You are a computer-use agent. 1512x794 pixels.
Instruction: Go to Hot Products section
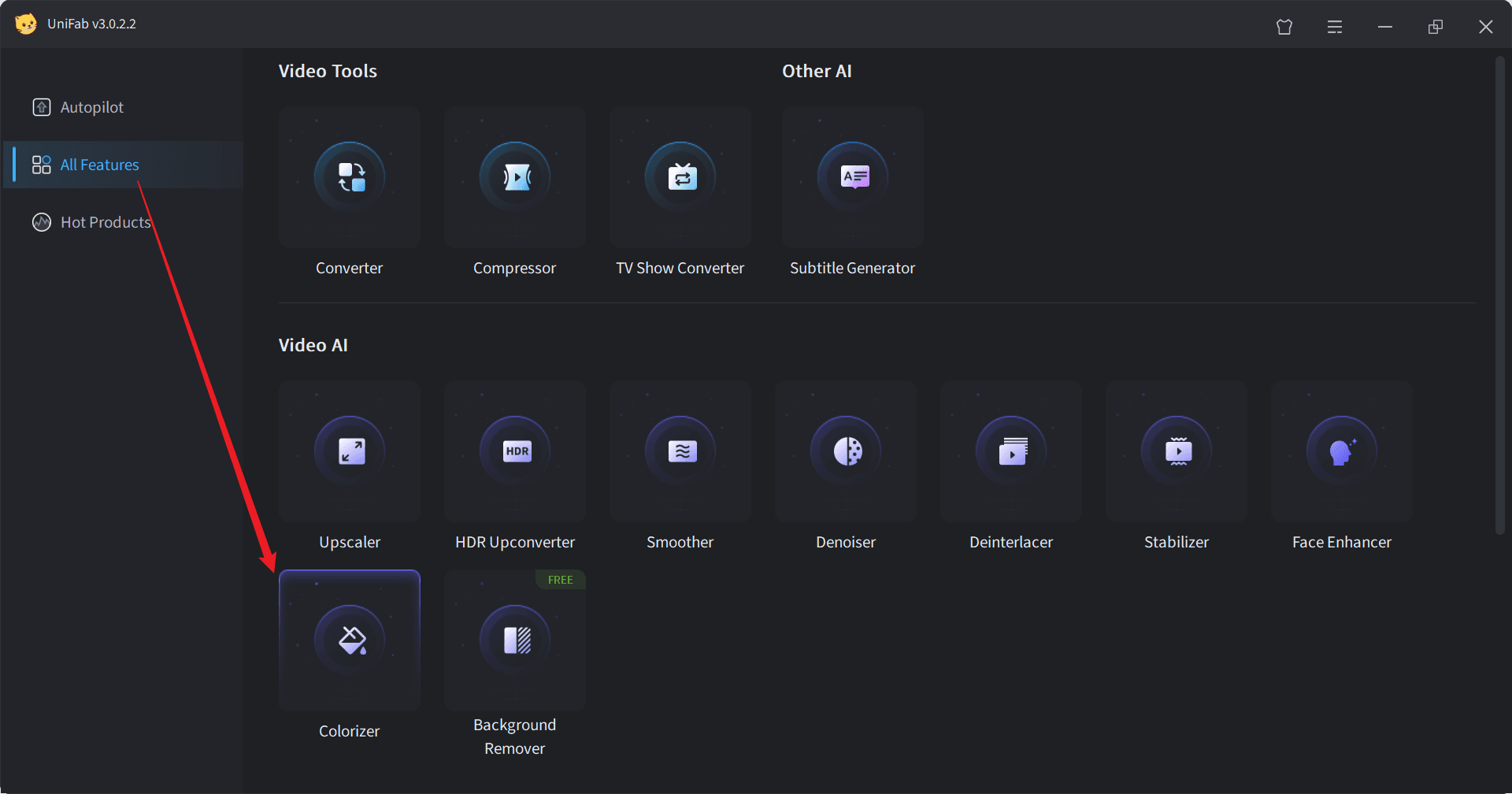coord(123,222)
